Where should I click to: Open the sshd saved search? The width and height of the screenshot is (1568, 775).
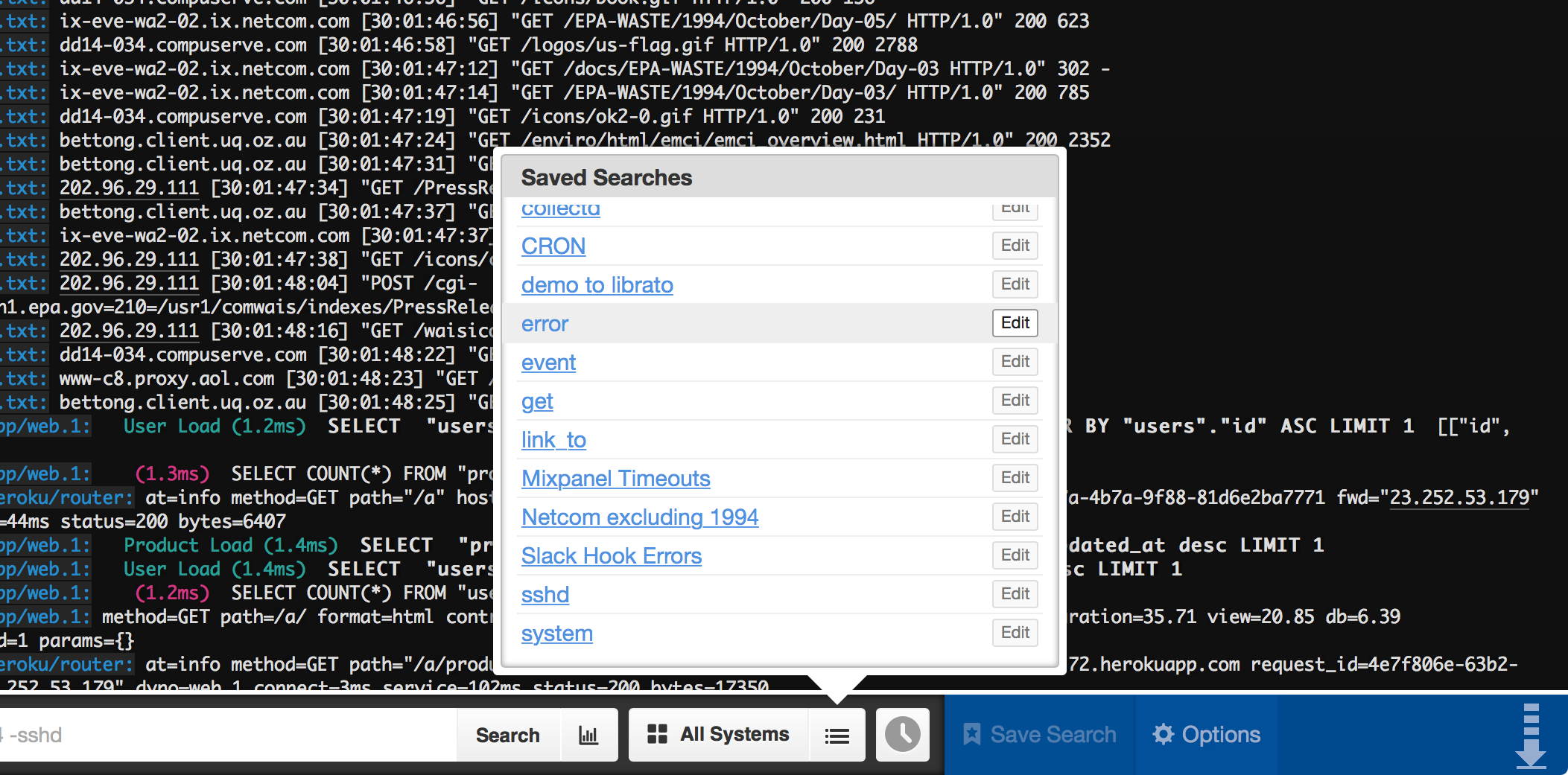click(545, 594)
